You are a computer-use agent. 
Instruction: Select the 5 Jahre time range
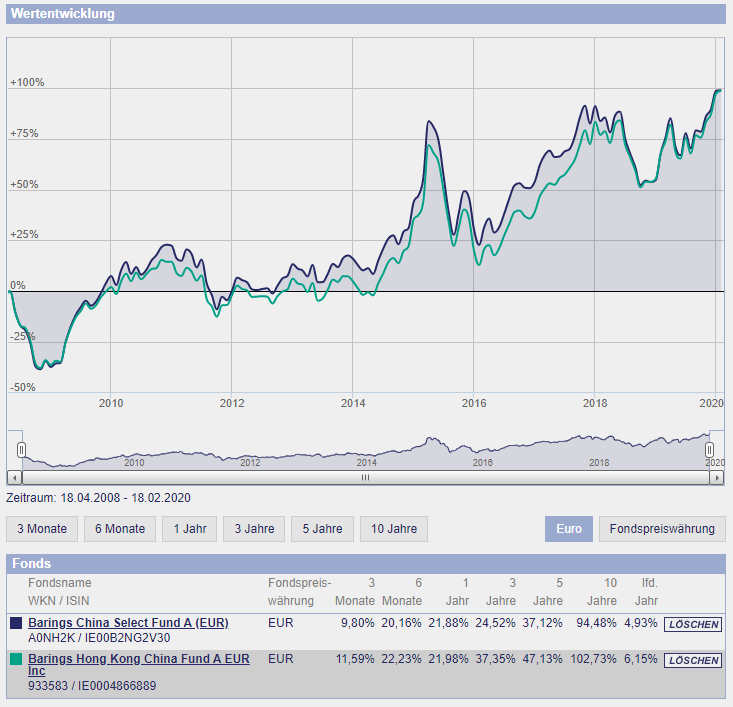click(322, 529)
